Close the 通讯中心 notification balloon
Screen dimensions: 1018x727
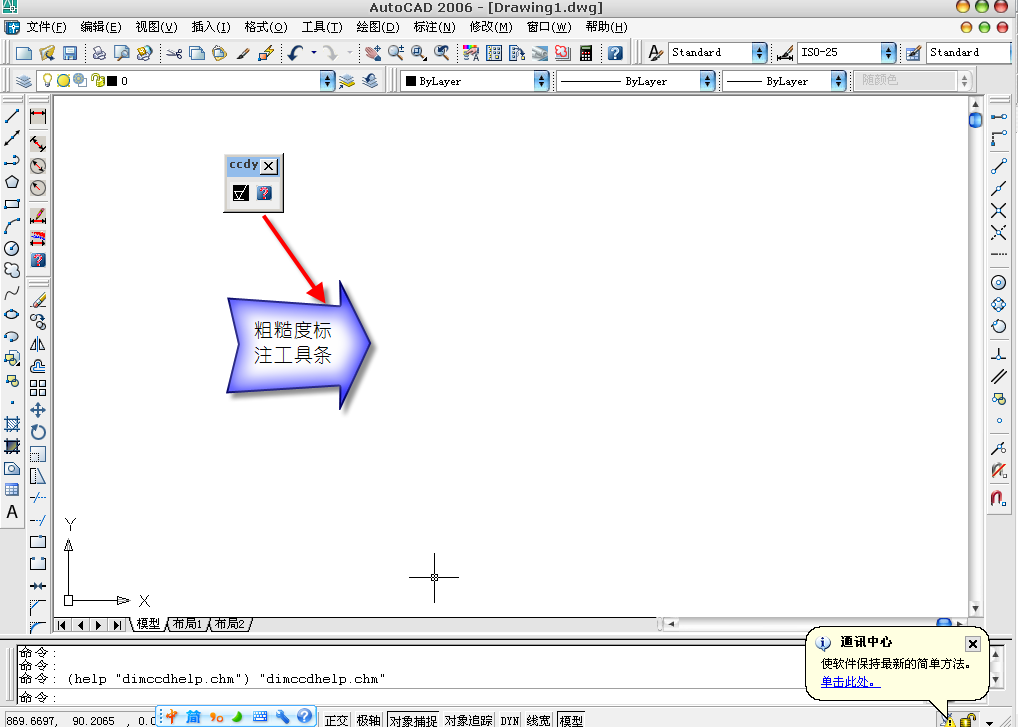tap(972, 643)
